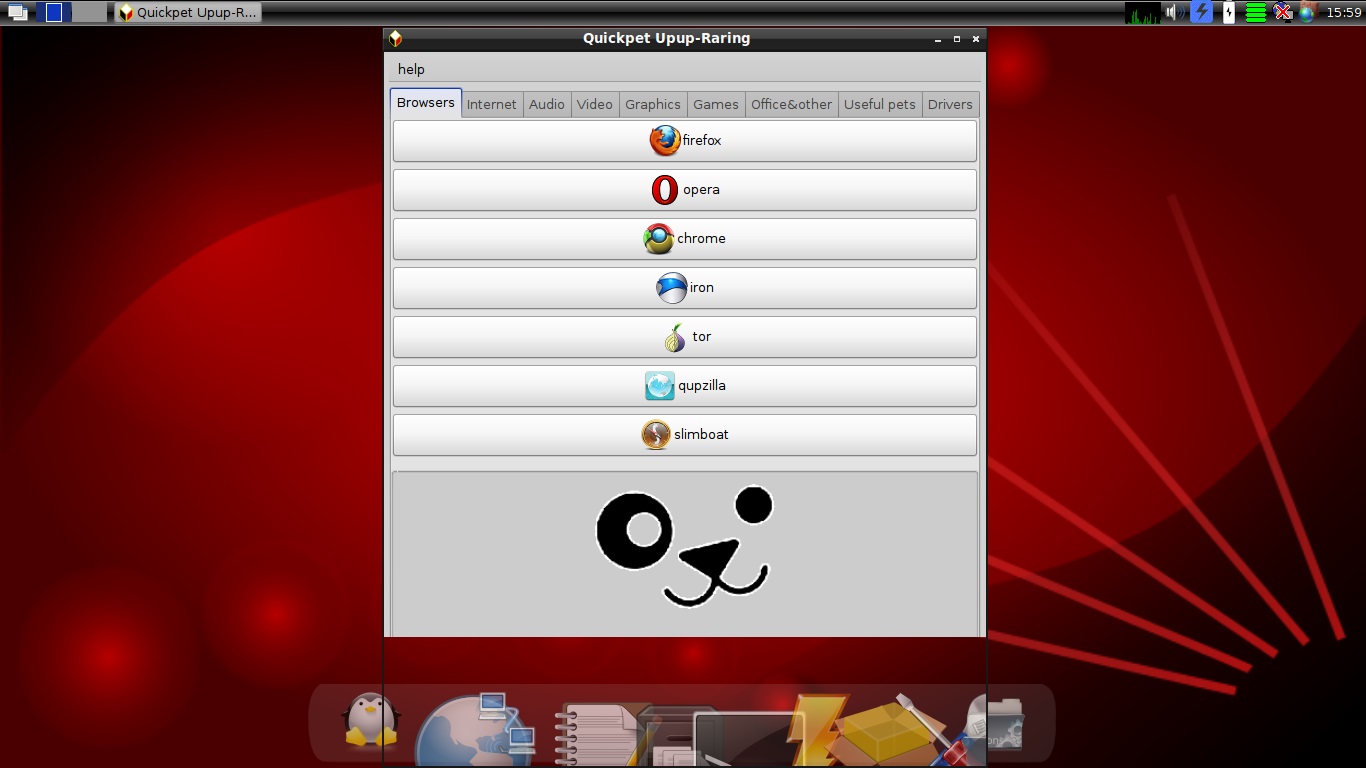The width and height of the screenshot is (1366, 768).
Task: Open the spiral notebook dock icon
Action: click(597, 735)
